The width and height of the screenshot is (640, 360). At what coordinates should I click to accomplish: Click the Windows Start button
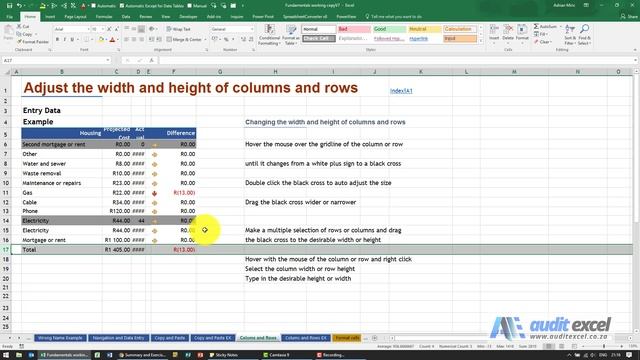(x=6, y=355)
